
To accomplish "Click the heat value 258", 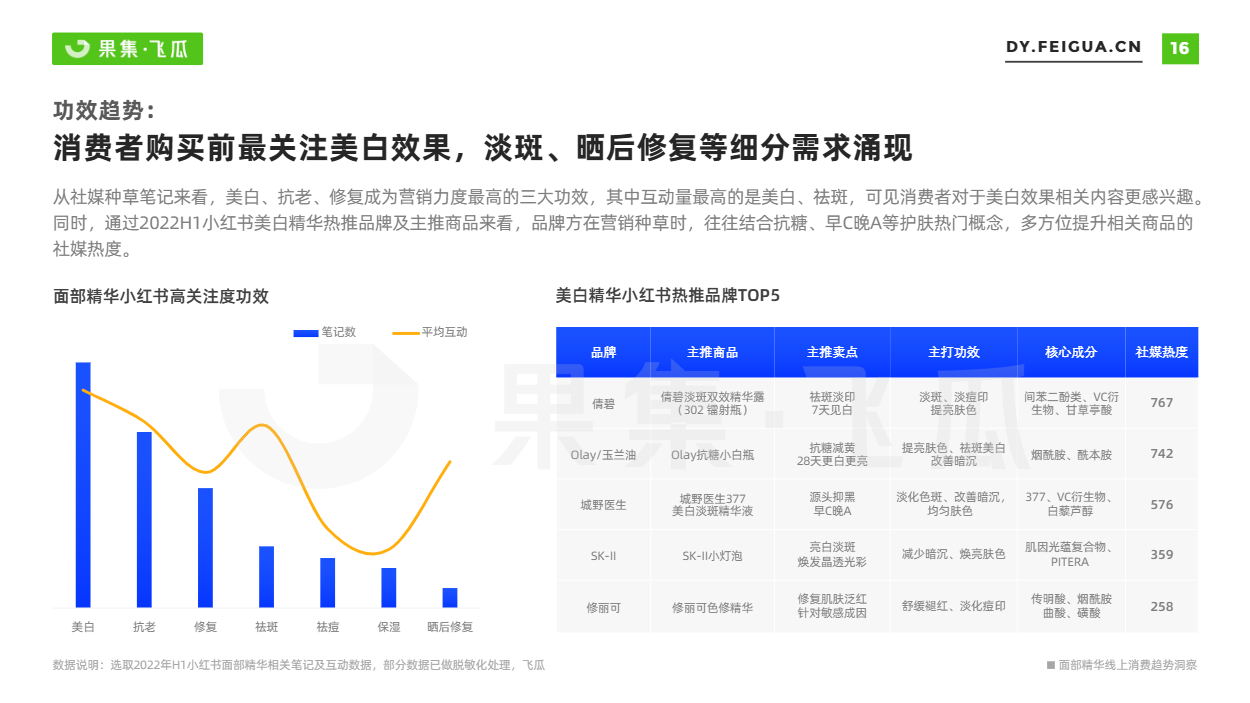I will [x=1162, y=607].
